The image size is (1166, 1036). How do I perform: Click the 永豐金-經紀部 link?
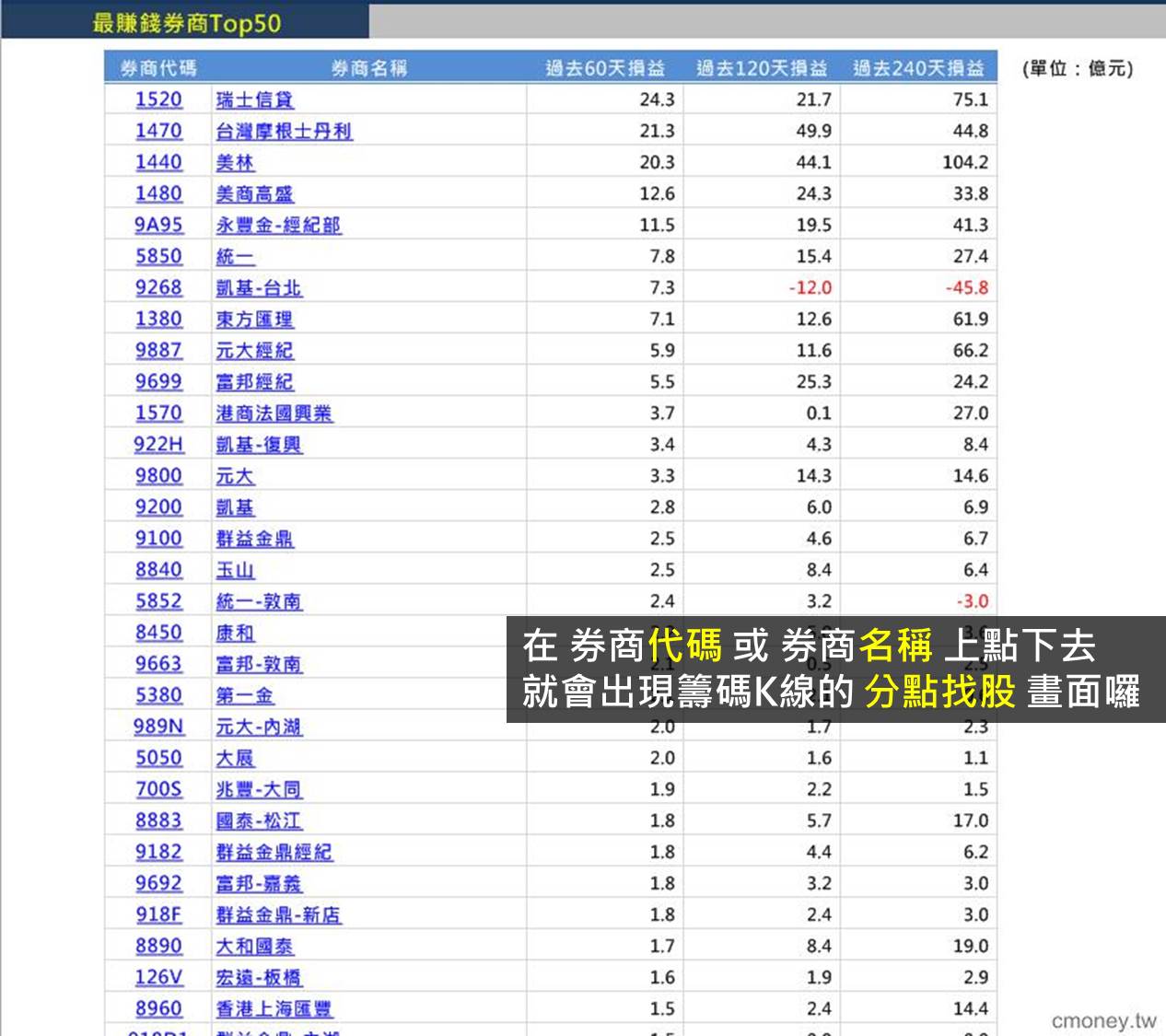(x=278, y=226)
